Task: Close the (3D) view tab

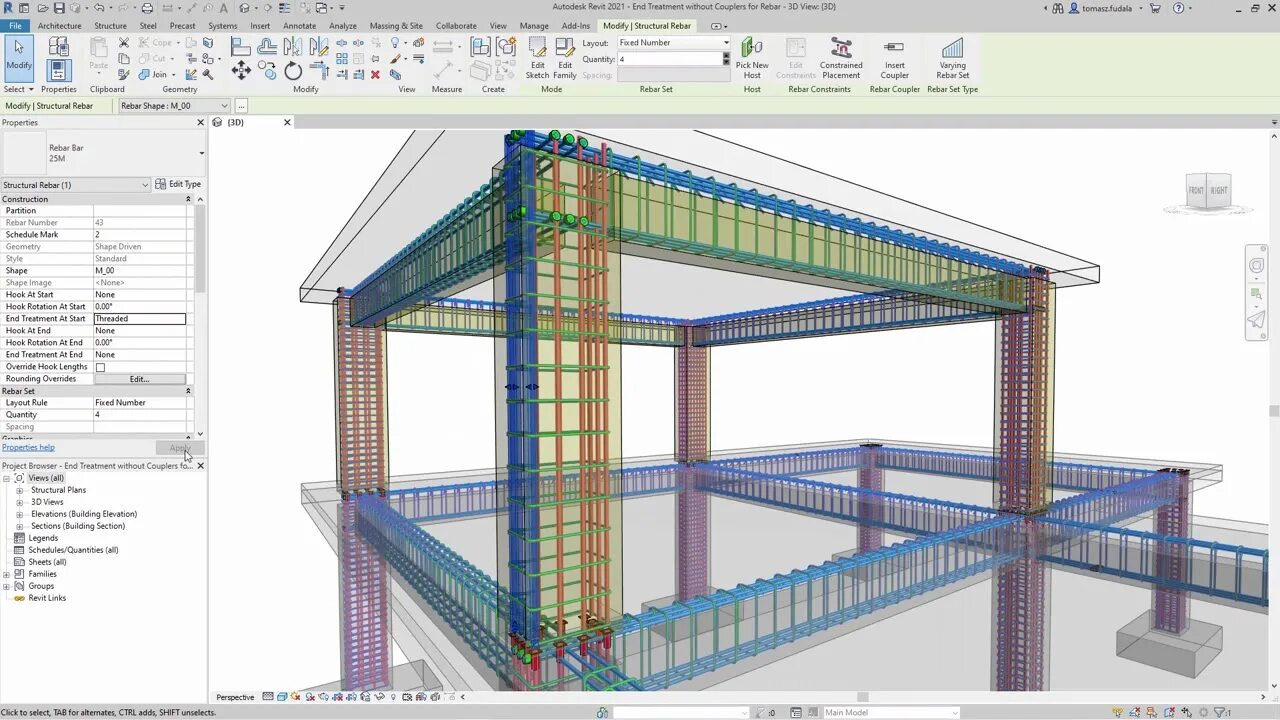Action: click(x=287, y=122)
